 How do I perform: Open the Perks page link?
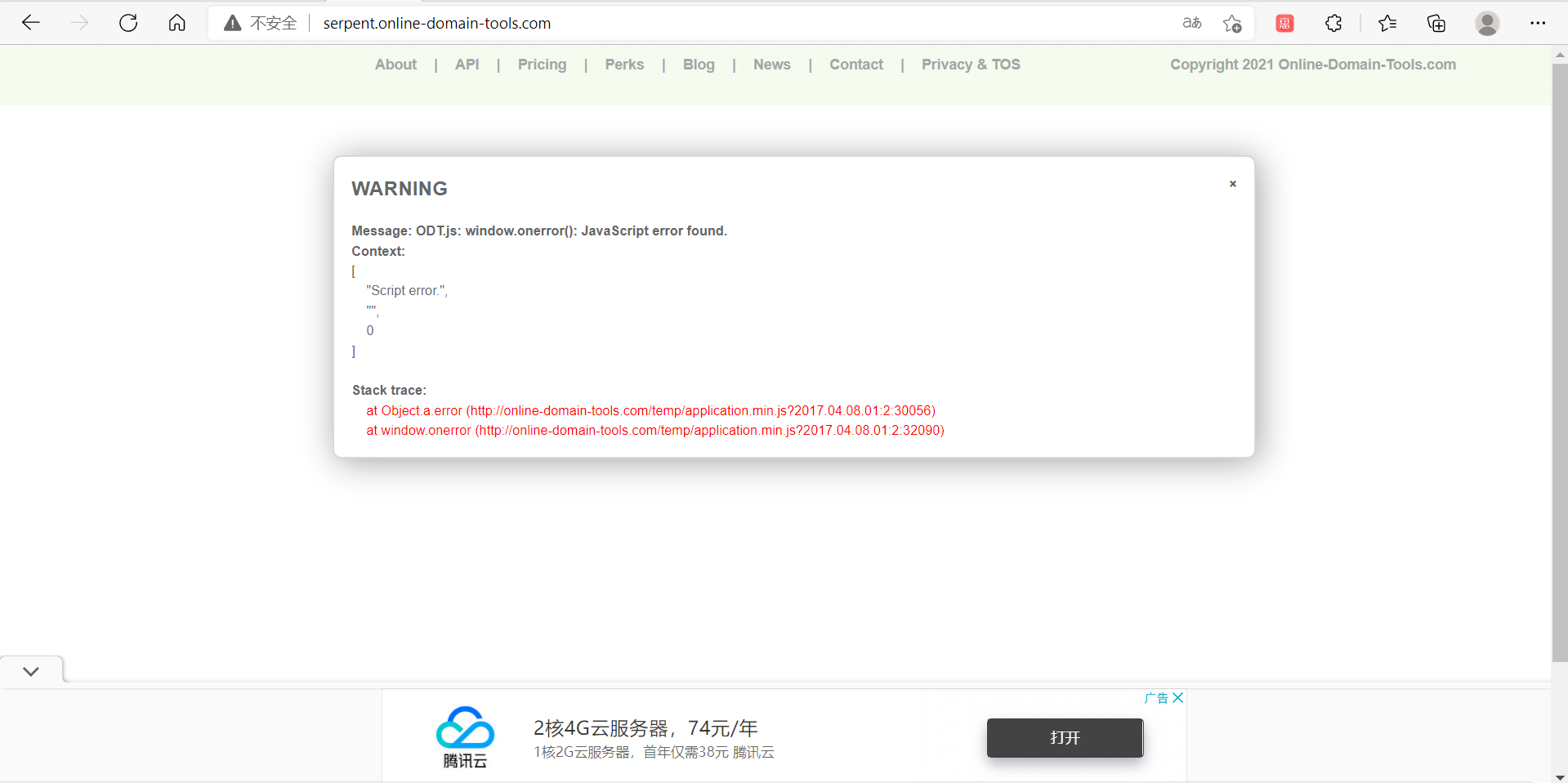coord(624,65)
